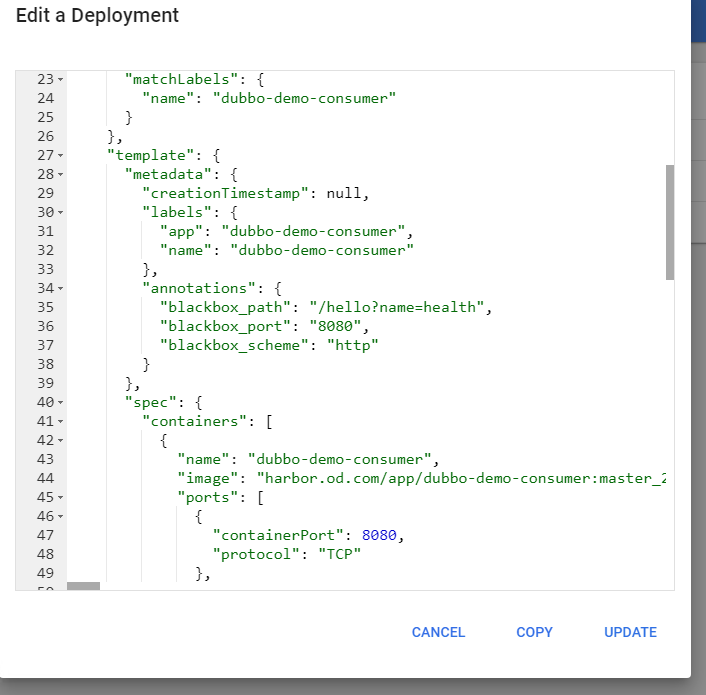This screenshot has height=695, width=706.
Task: Fold the containers array at line 41
Action: click(x=60, y=422)
